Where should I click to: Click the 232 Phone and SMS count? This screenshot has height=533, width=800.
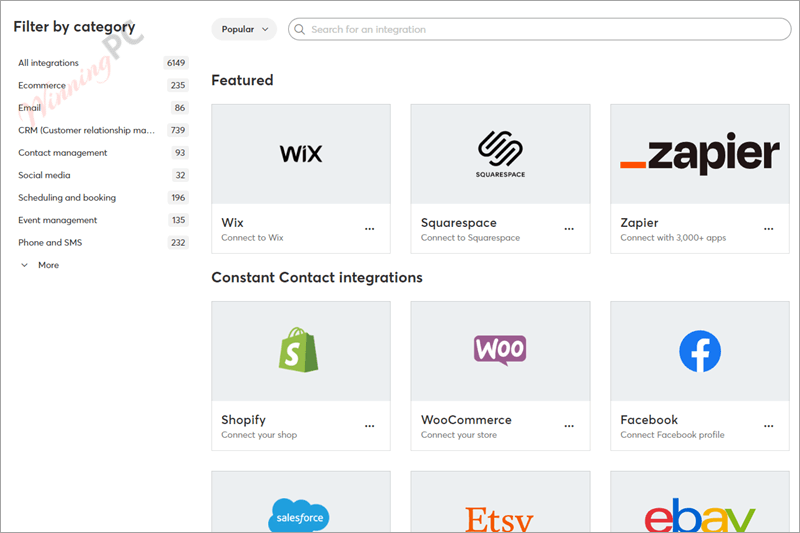(178, 242)
